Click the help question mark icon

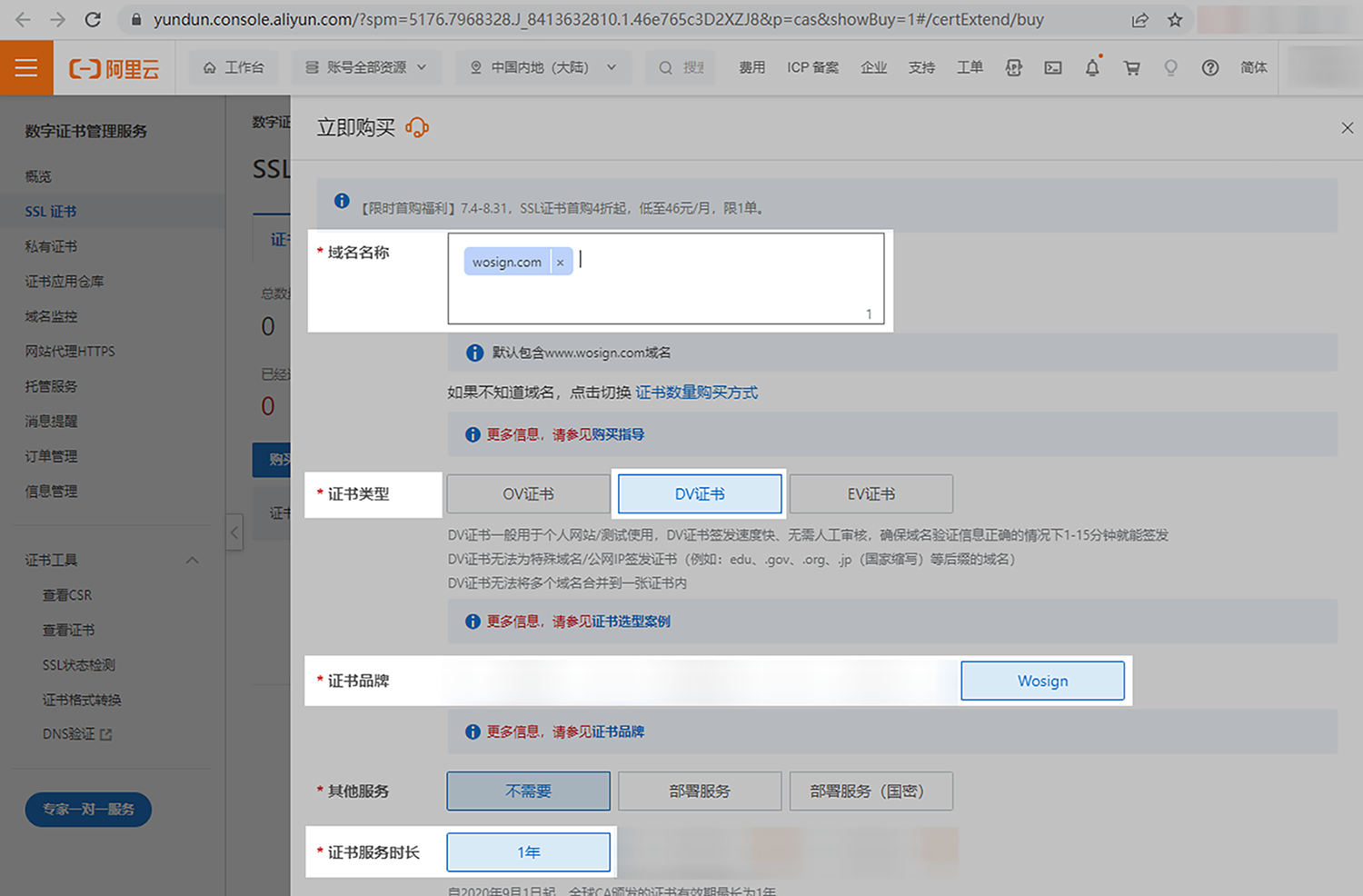pyautogui.click(x=1209, y=68)
